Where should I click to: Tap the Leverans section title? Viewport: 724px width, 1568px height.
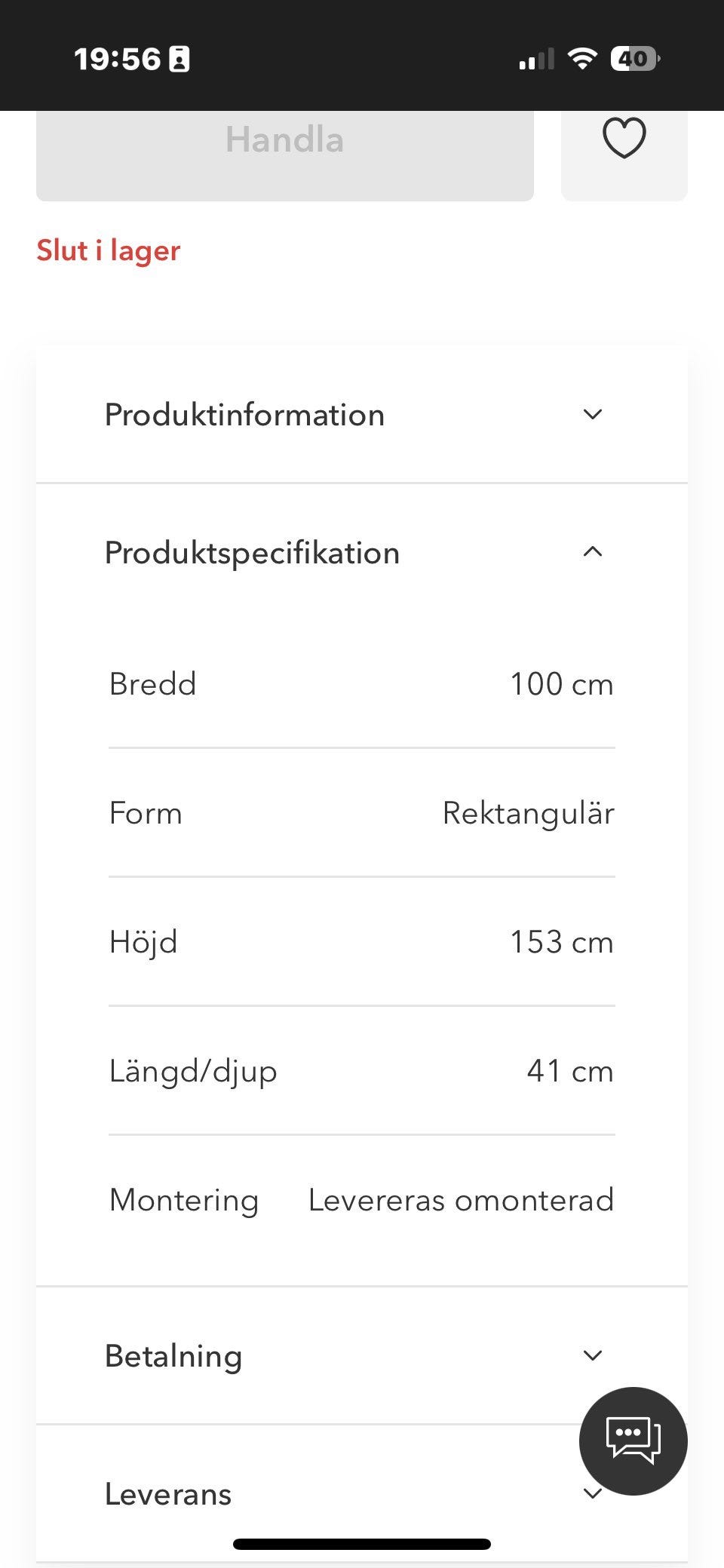167,1494
